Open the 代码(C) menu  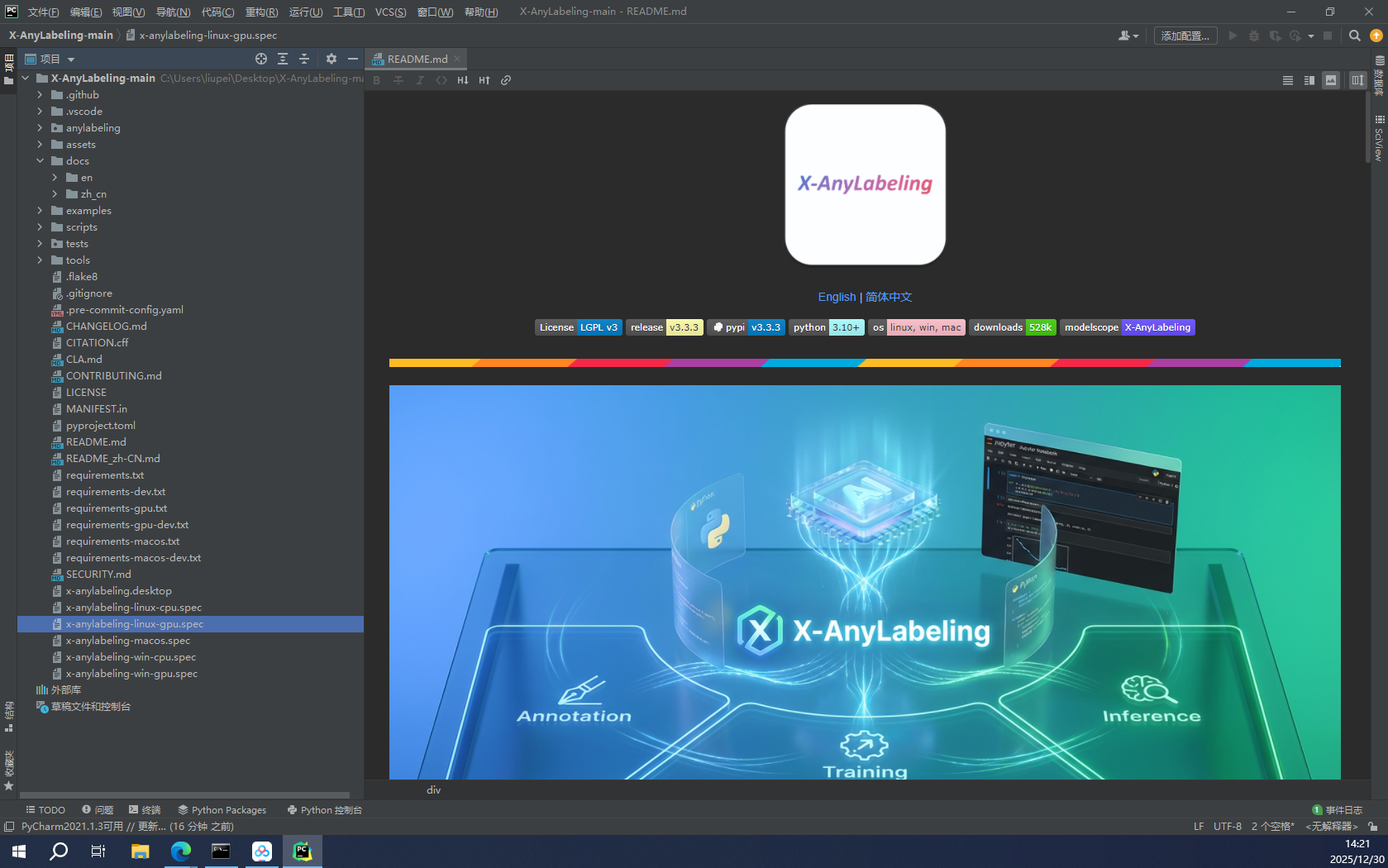pos(217,12)
